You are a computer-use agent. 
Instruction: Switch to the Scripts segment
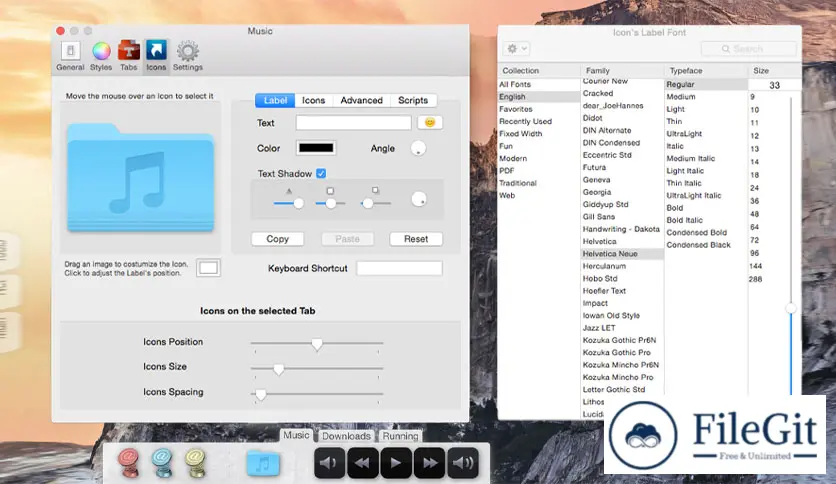point(413,100)
